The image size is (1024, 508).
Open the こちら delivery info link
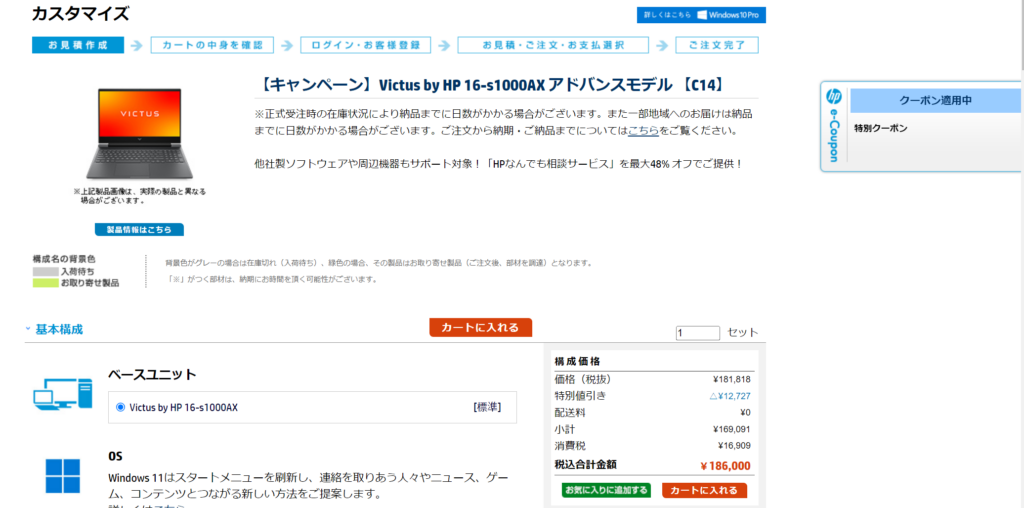coord(643,130)
